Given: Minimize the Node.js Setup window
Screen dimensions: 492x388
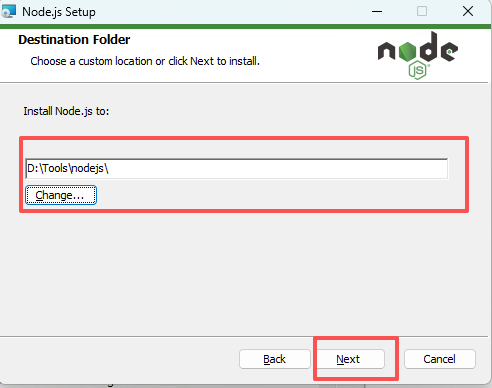Looking at the screenshot, I should [x=377, y=12].
